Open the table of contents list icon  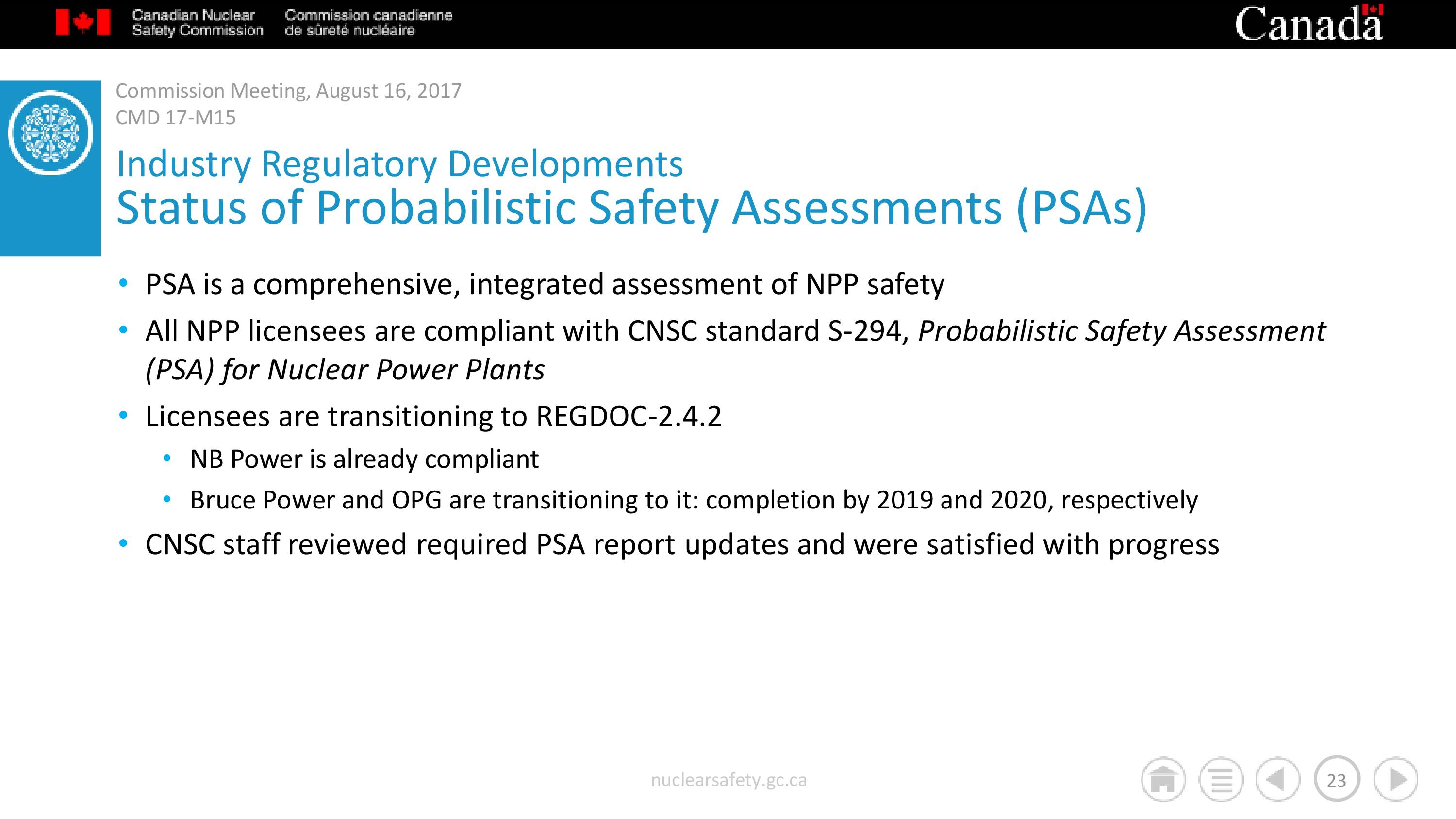tap(1221, 779)
